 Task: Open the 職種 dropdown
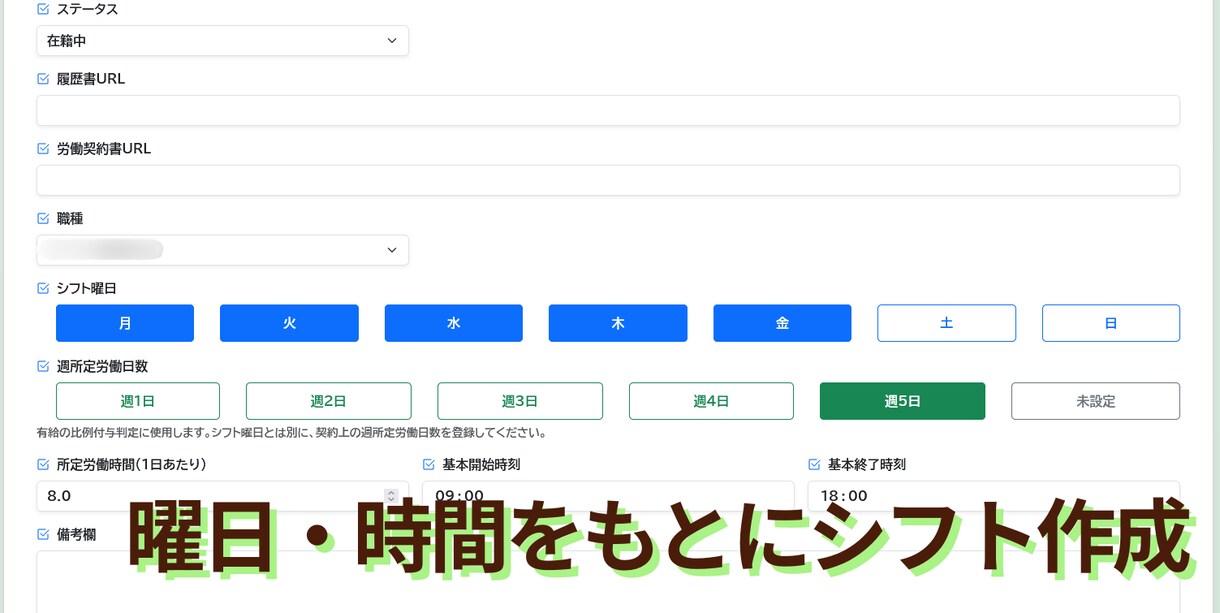pos(222,250)
